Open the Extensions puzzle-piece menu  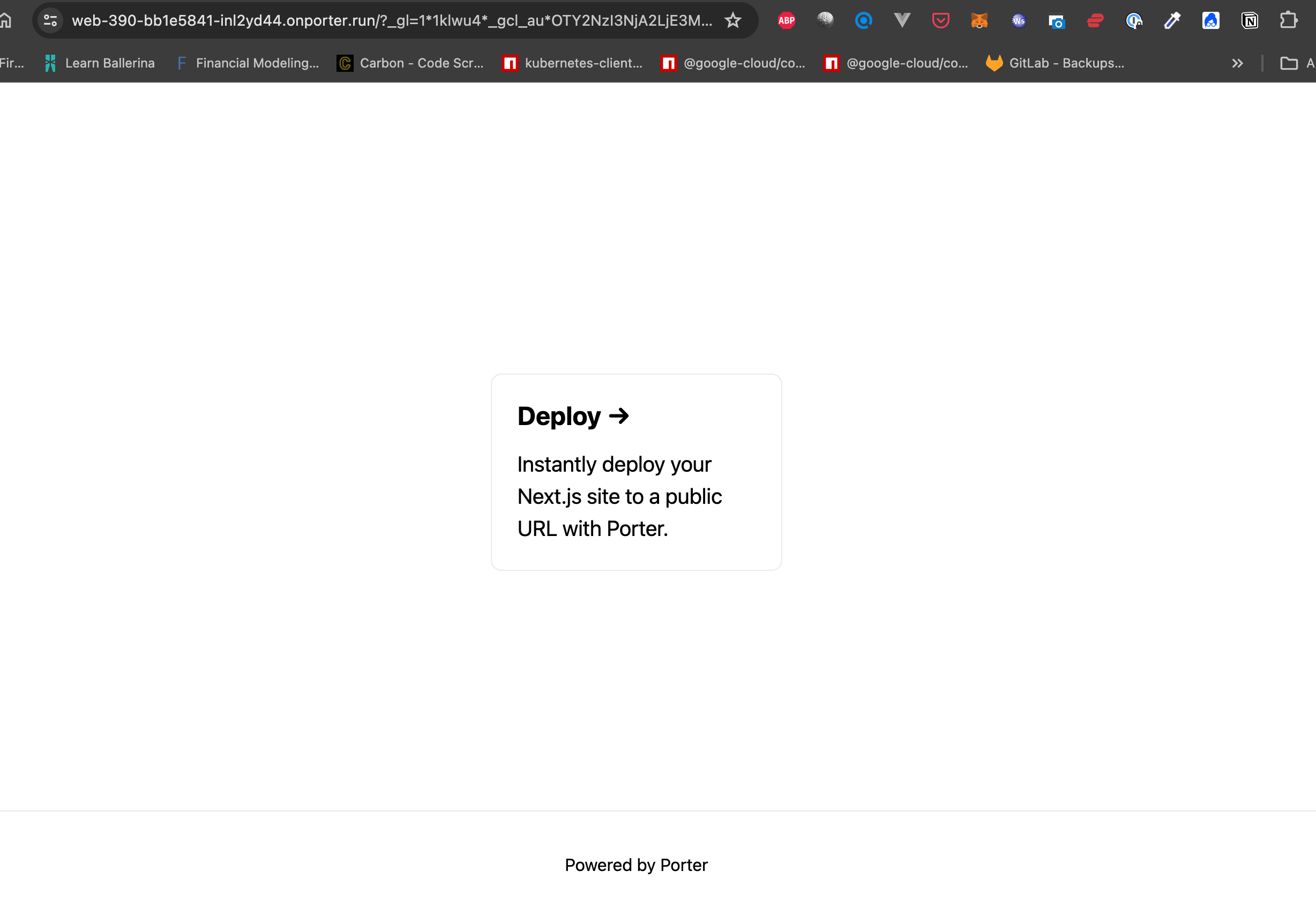pyautogui.click(x=1288, y=21)
